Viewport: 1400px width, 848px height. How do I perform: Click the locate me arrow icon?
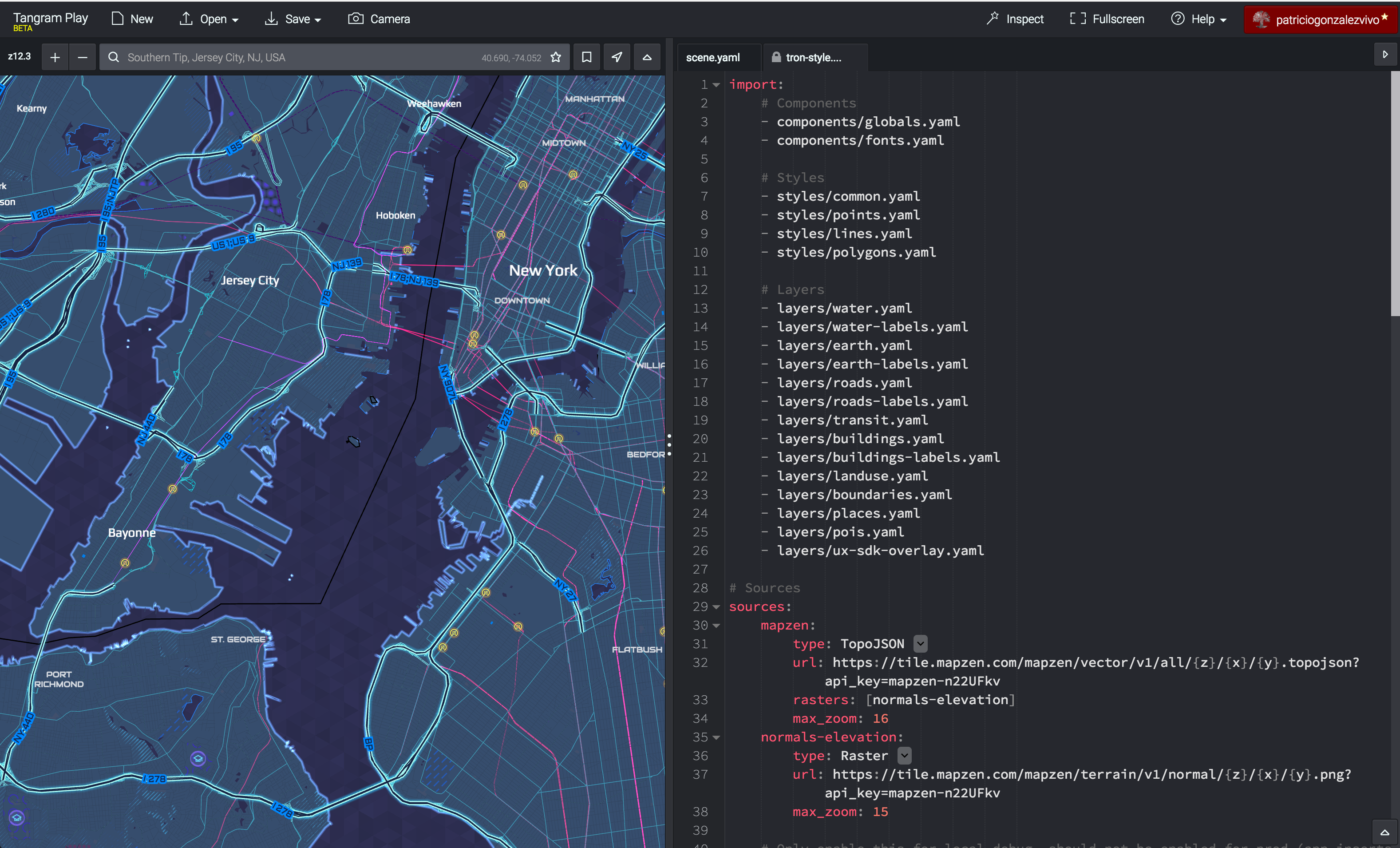click(x=617, y=57)
